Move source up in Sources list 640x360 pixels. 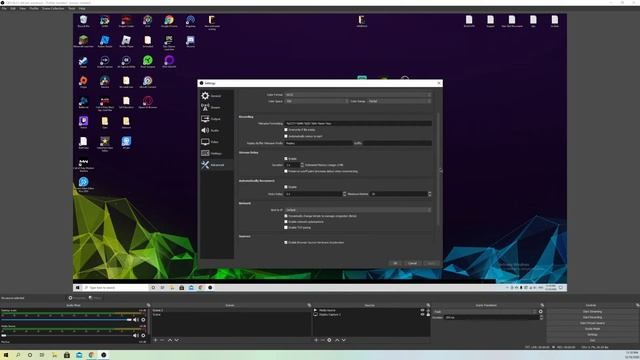pos(337,340)
